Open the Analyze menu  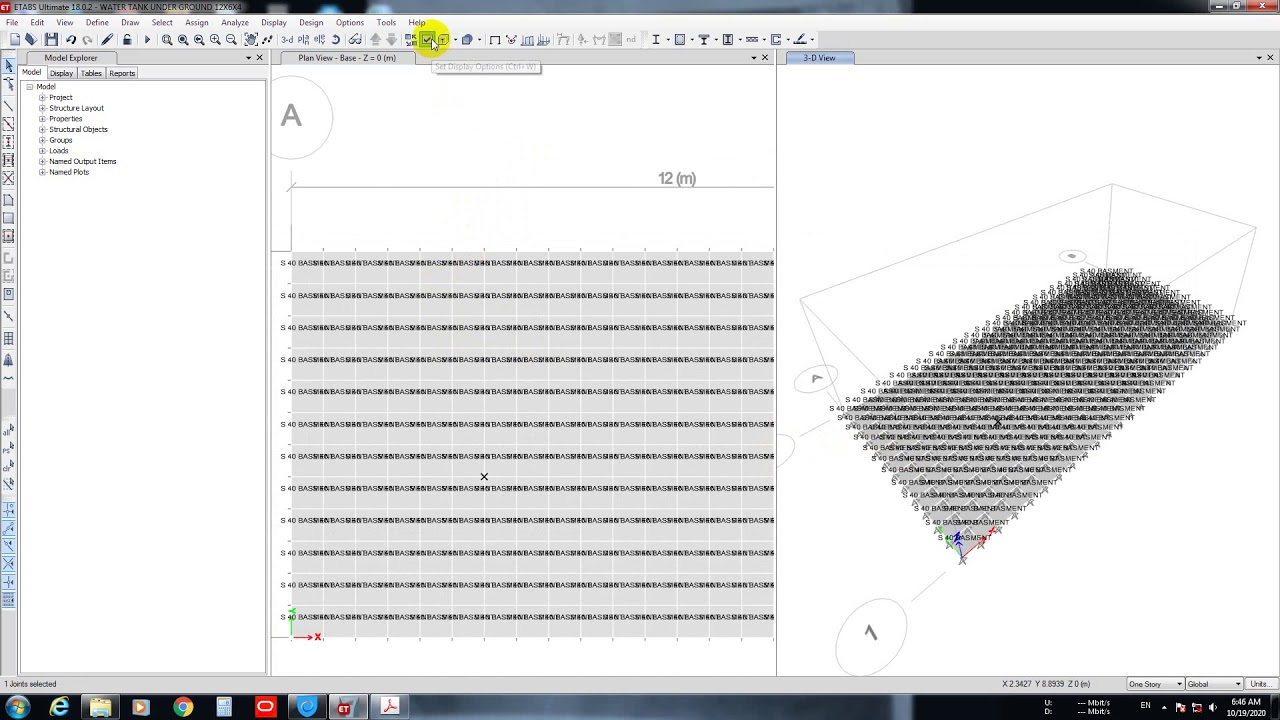point(235,22)
